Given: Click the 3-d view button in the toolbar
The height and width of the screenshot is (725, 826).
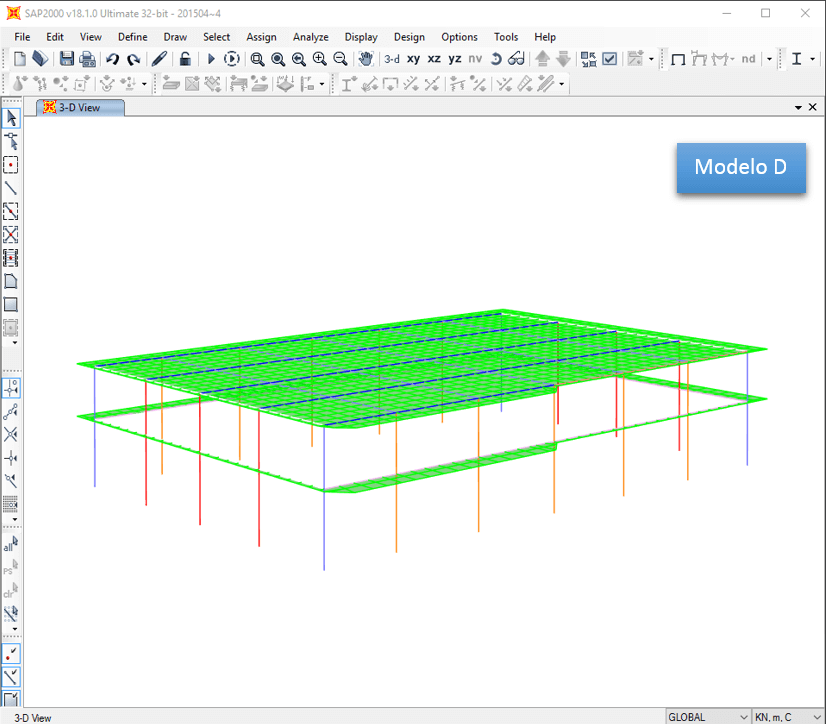Looking at the screenshot, I should point(391,58).
